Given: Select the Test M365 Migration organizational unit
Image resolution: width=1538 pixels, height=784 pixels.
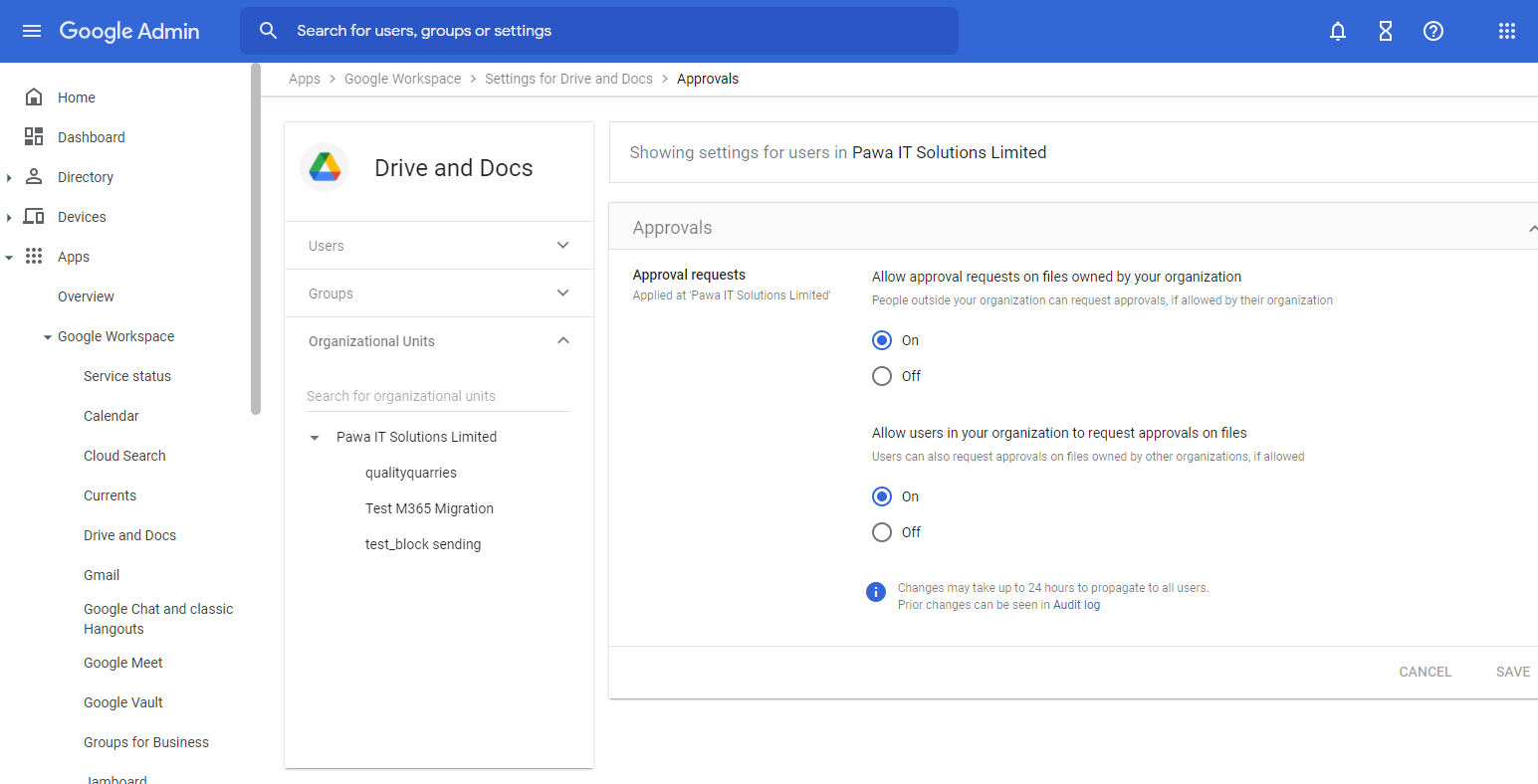Looking at the screenshot, I should 429,507.
